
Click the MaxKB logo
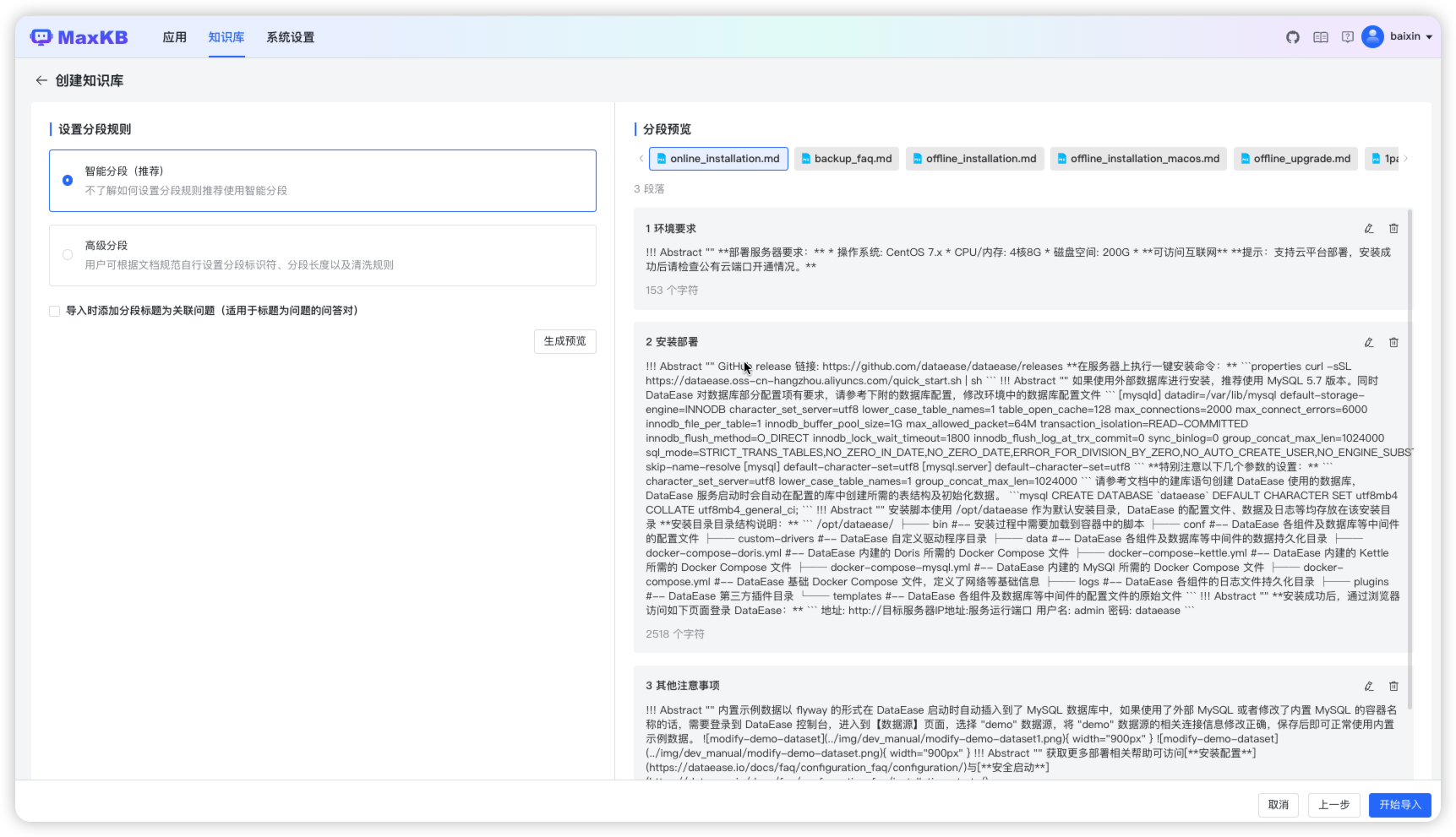pos(79,36)
